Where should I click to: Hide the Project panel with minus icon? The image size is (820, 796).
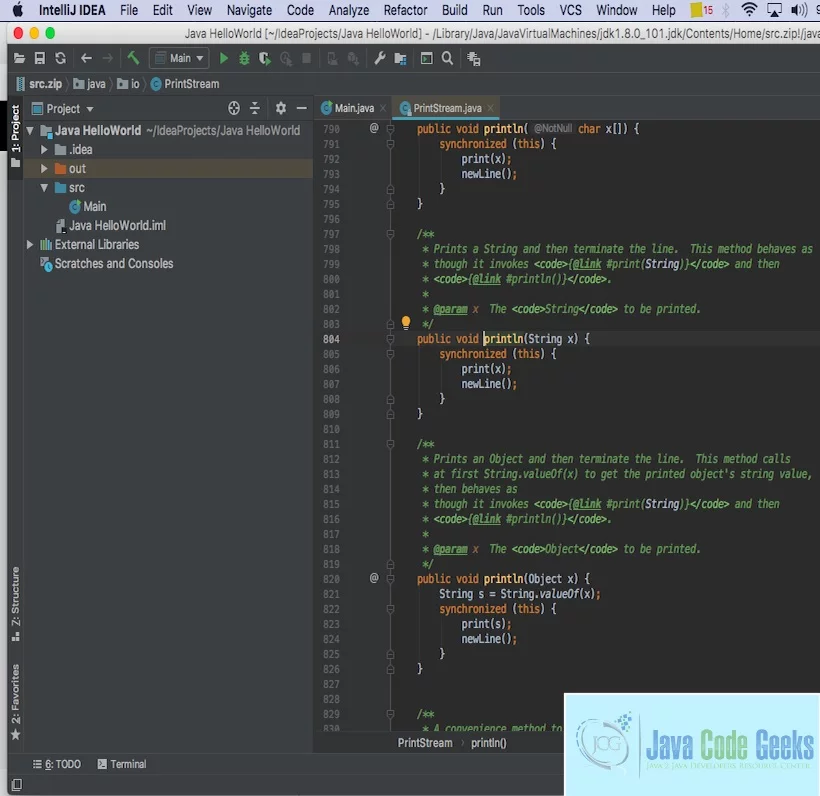pos(302,108)
